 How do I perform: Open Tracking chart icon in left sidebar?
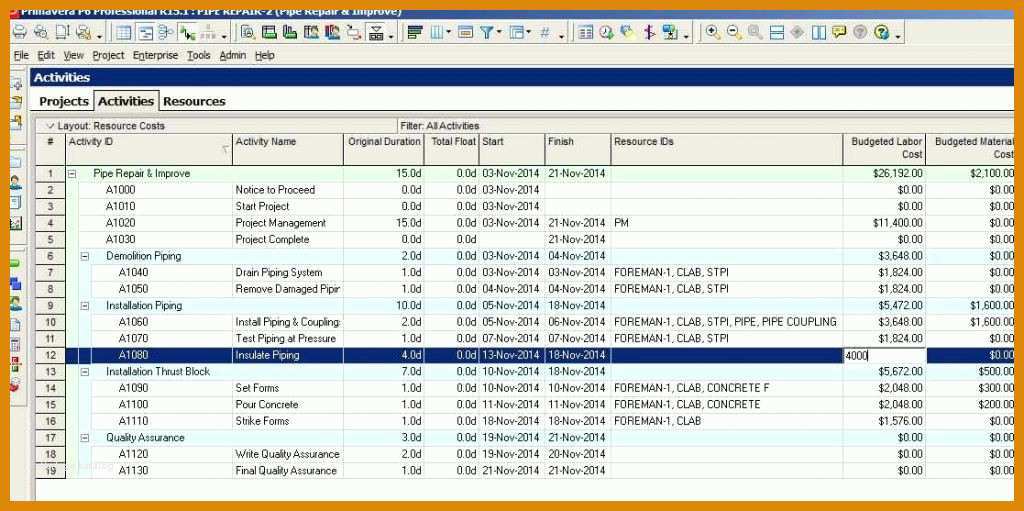pyautogui.click(x=16, y=223)
